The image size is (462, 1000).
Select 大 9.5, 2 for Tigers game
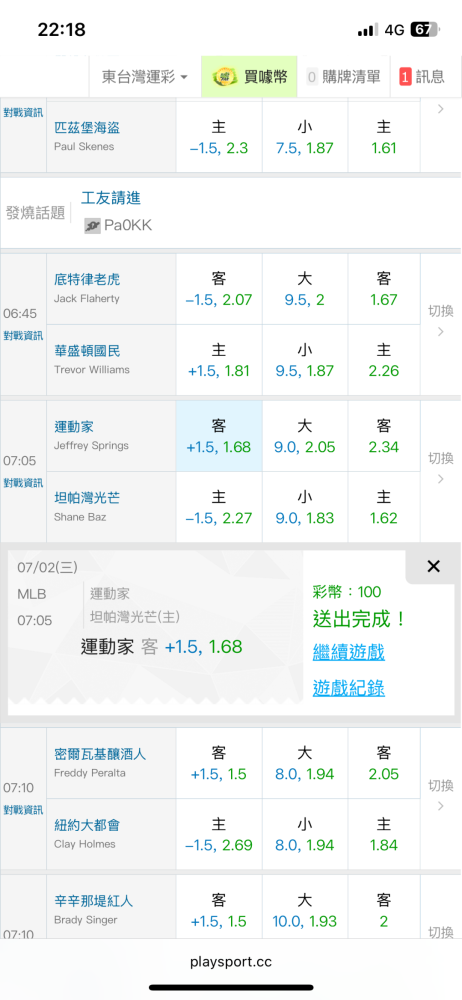(305, 289)
